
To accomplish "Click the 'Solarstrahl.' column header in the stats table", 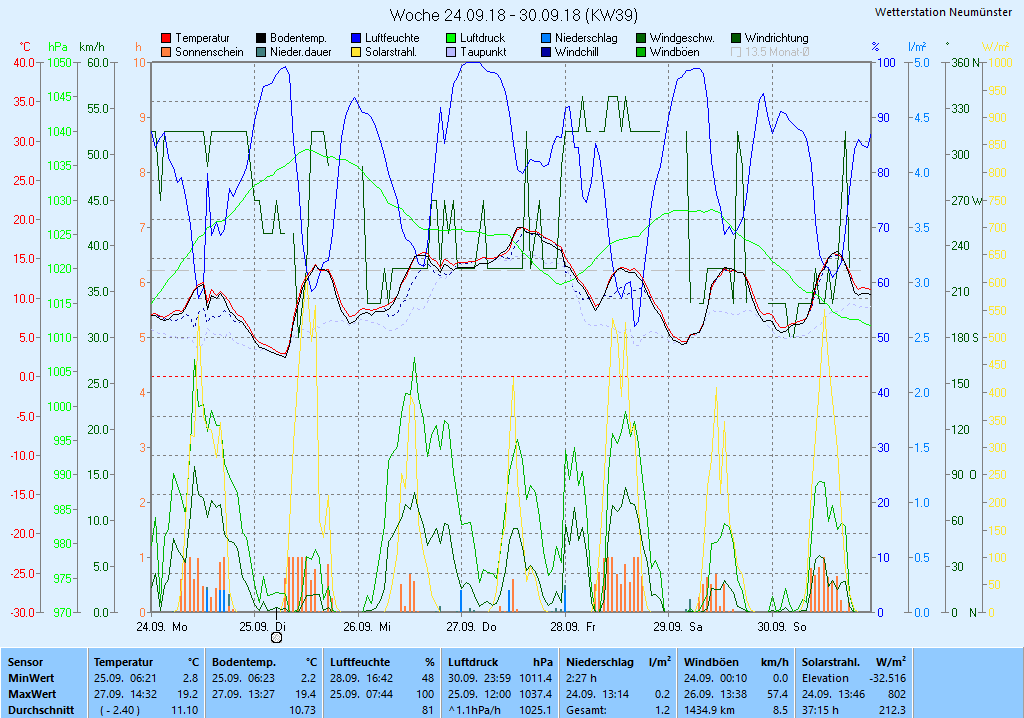I will coord(831,662).
